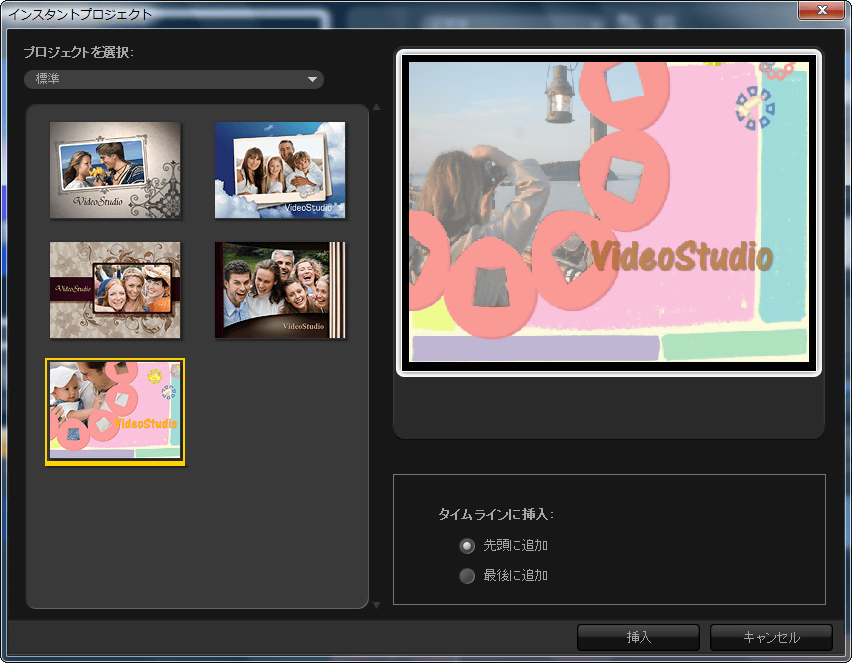852x663 pixels.
Task: Click the キャンセル button
Action: tap(771, 637)
